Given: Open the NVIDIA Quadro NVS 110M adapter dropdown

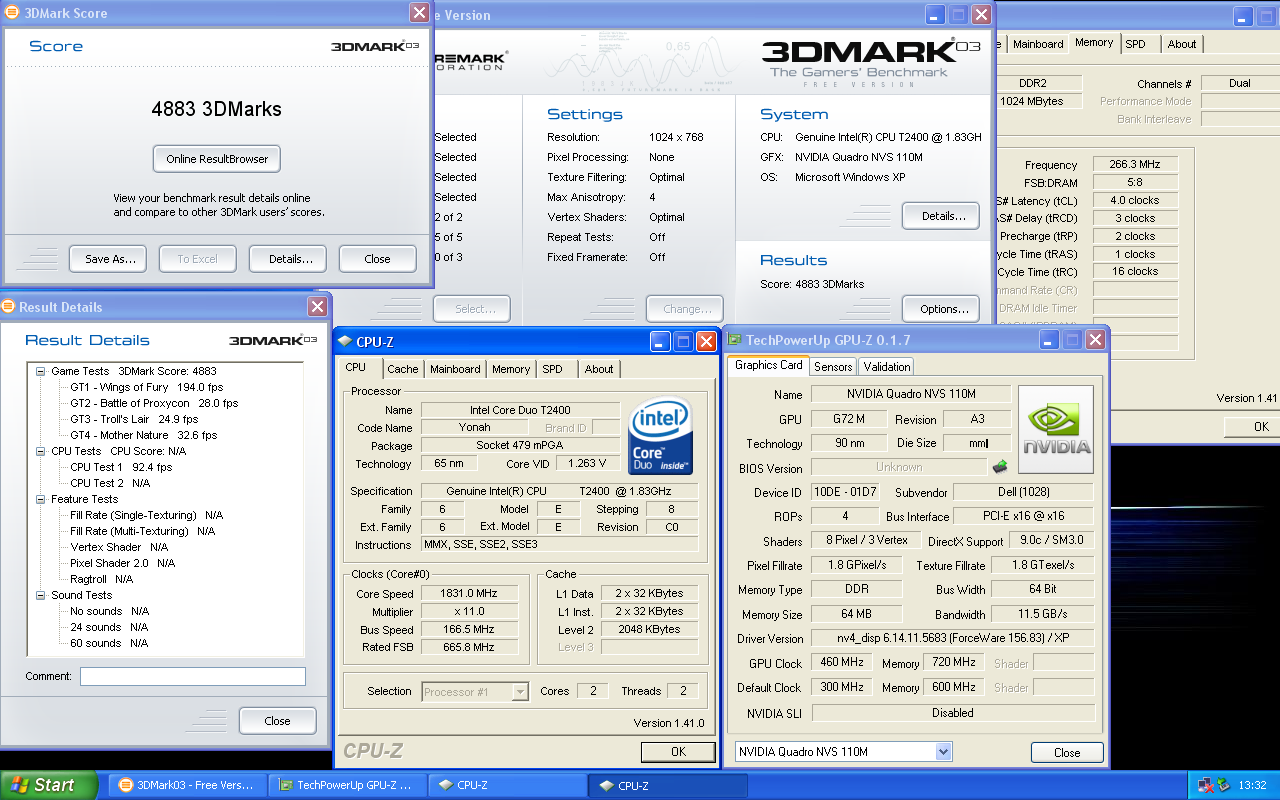Looking at the screenshot, I should tap(943, 752).
